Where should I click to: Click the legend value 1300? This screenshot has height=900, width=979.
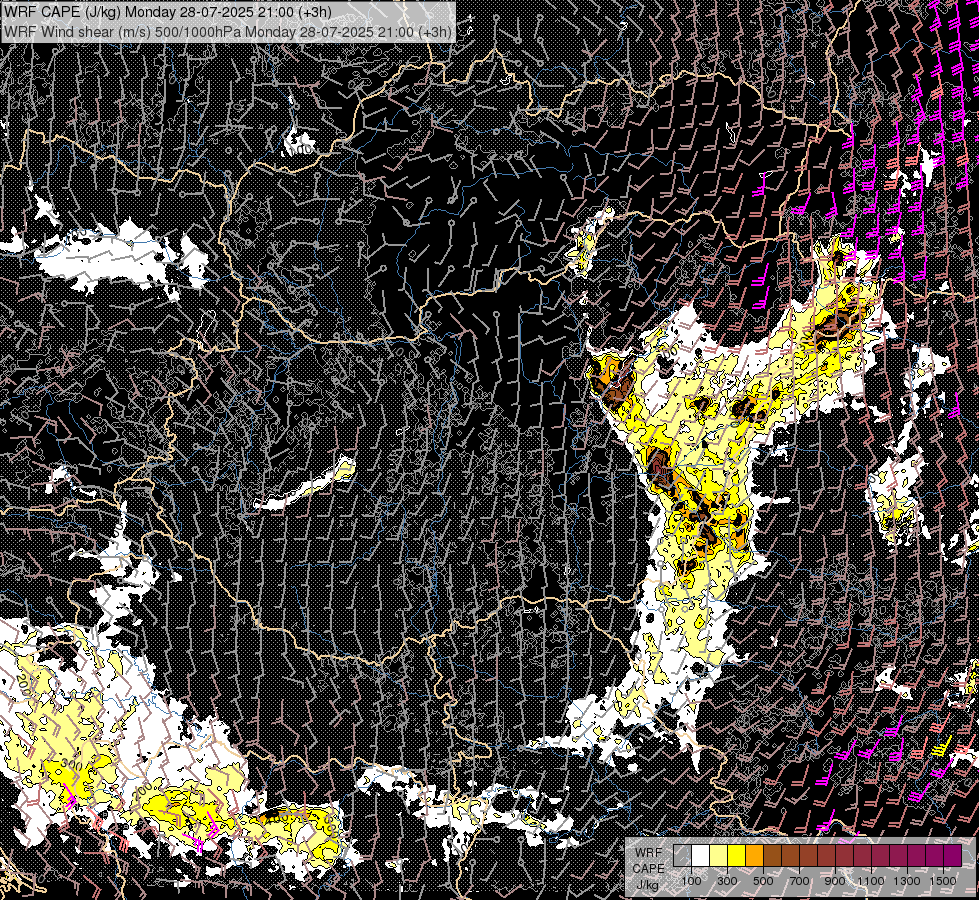pos(907,881)
